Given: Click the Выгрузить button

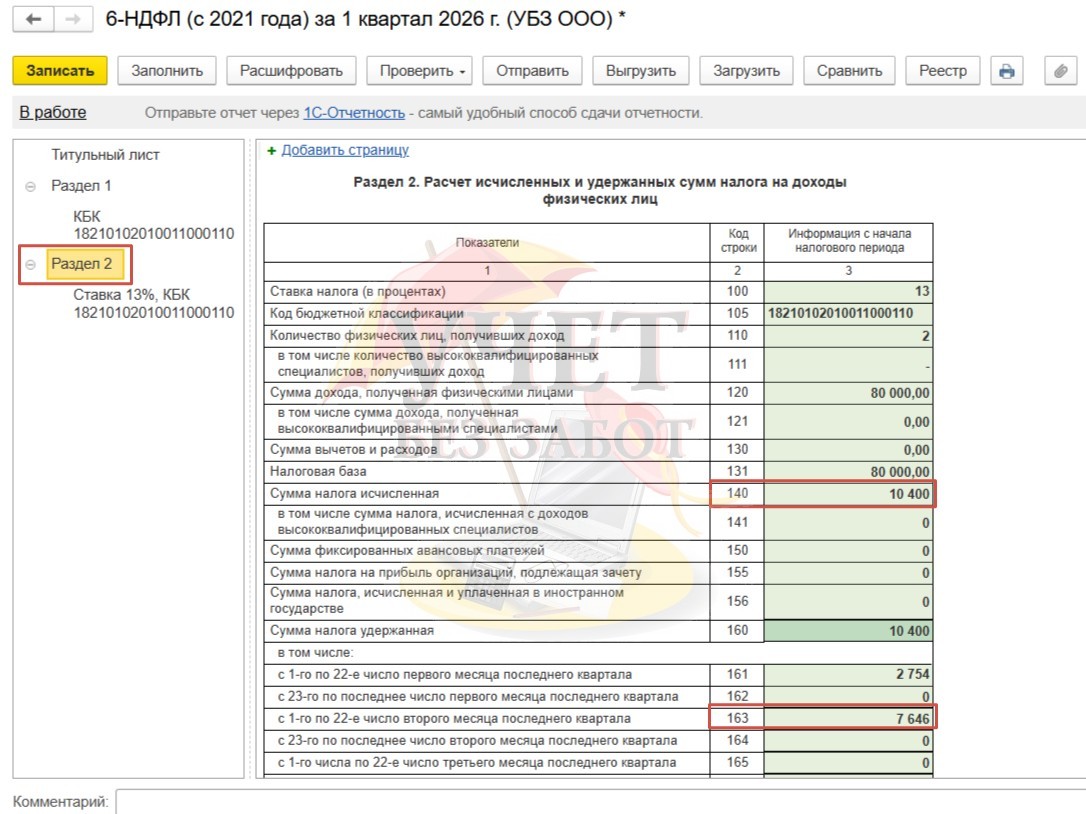Looking at the screenshot, I should (641, 71).
